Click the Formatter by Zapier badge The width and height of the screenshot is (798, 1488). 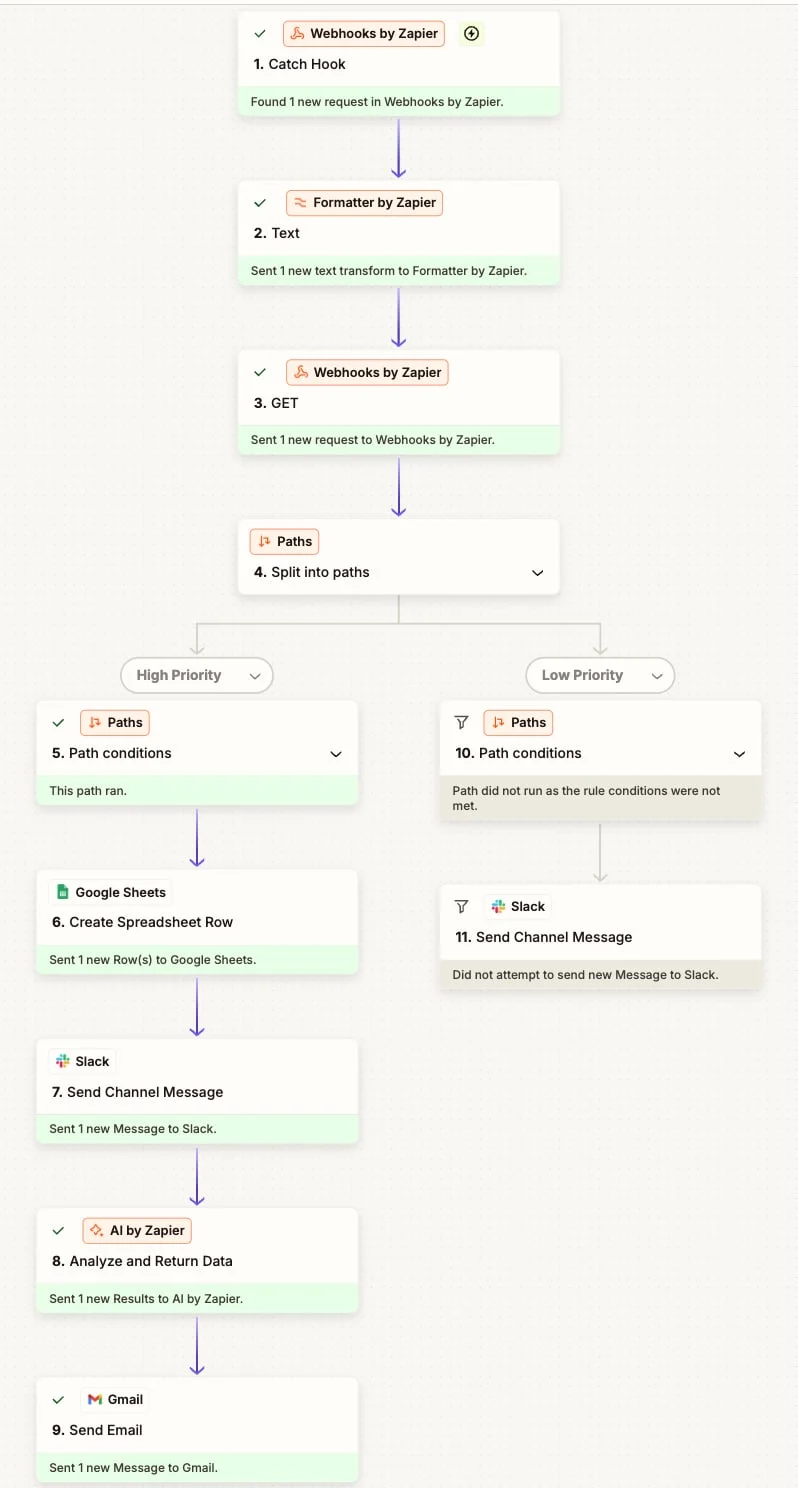(x=364, y=202)
